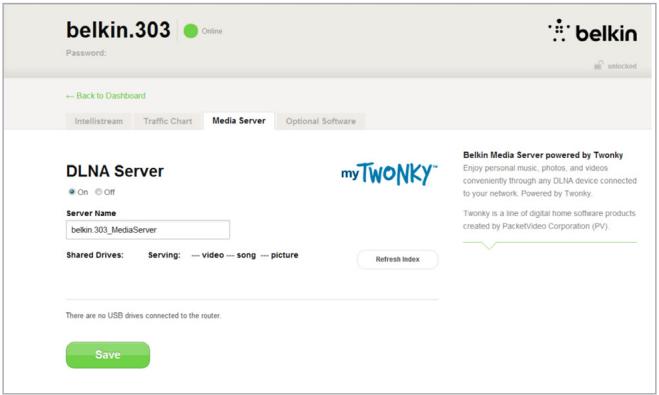659x395 pixels.
Task: Click the unlocked padlock icon
Action: (598, 65)
